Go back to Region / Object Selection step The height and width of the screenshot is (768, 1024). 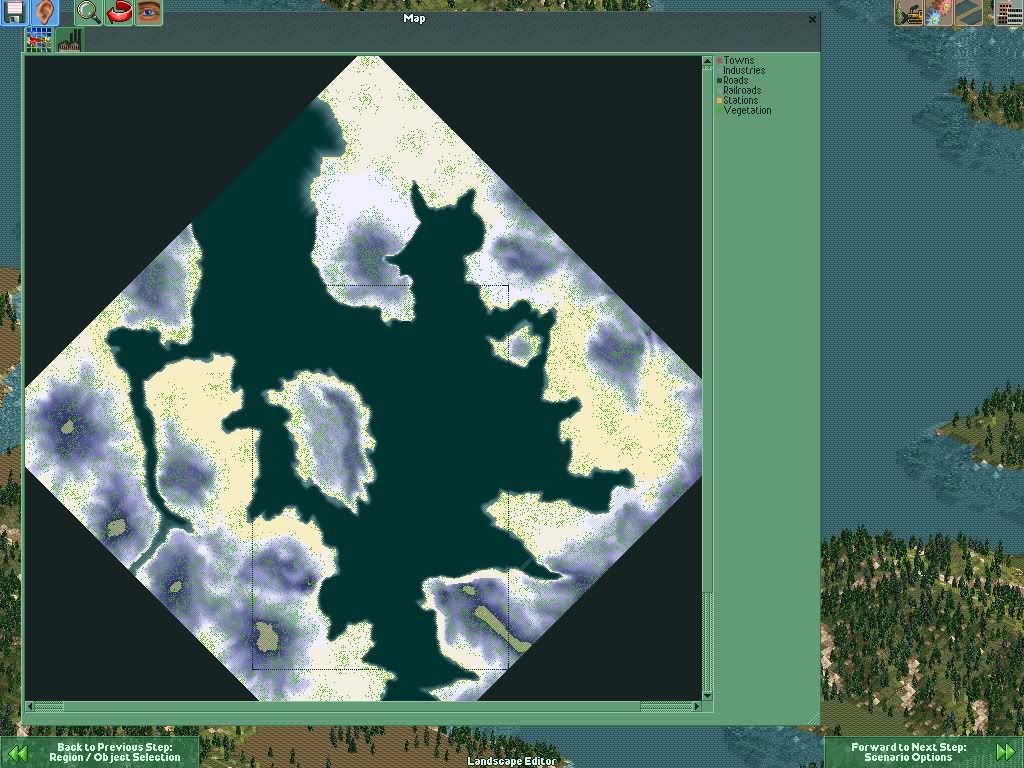click(99, 752)
